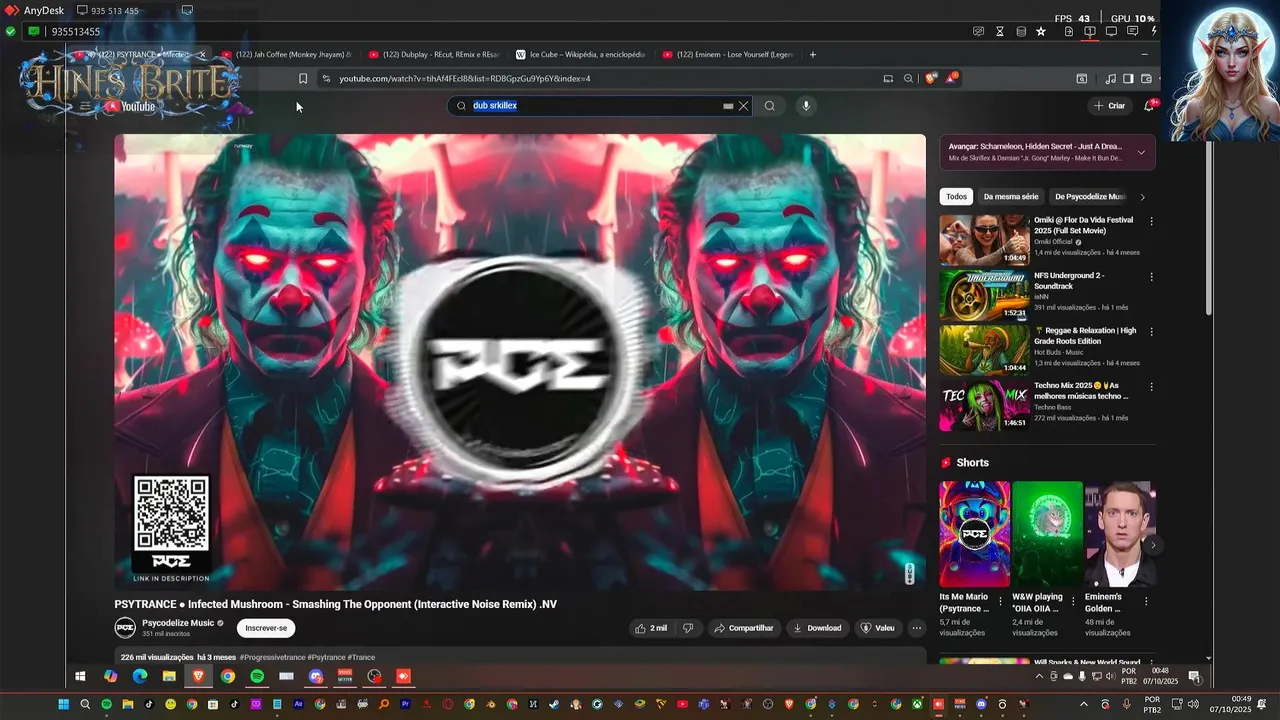
Task: Switch to Jah Coffee (Monkey Jhayam) tab
Action: point(287,55)
